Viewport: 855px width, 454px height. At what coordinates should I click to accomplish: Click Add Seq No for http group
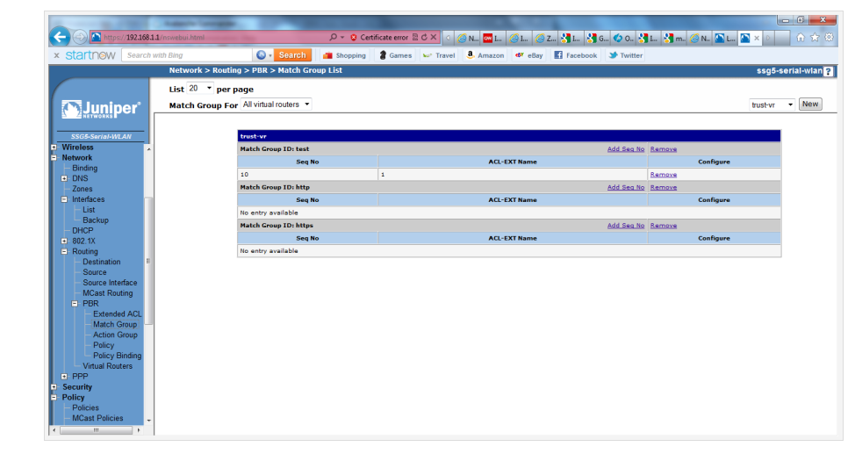(625, 187)
